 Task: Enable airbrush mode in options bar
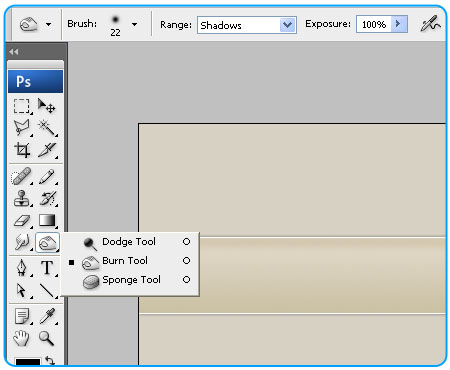[x=430, y=24]
